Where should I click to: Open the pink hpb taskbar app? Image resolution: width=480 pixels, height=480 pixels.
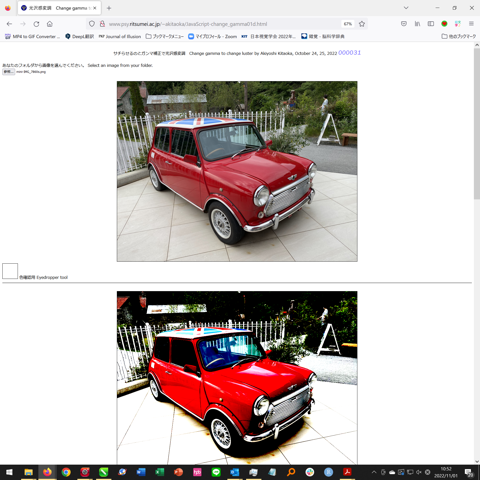click(x=197, y=472)
